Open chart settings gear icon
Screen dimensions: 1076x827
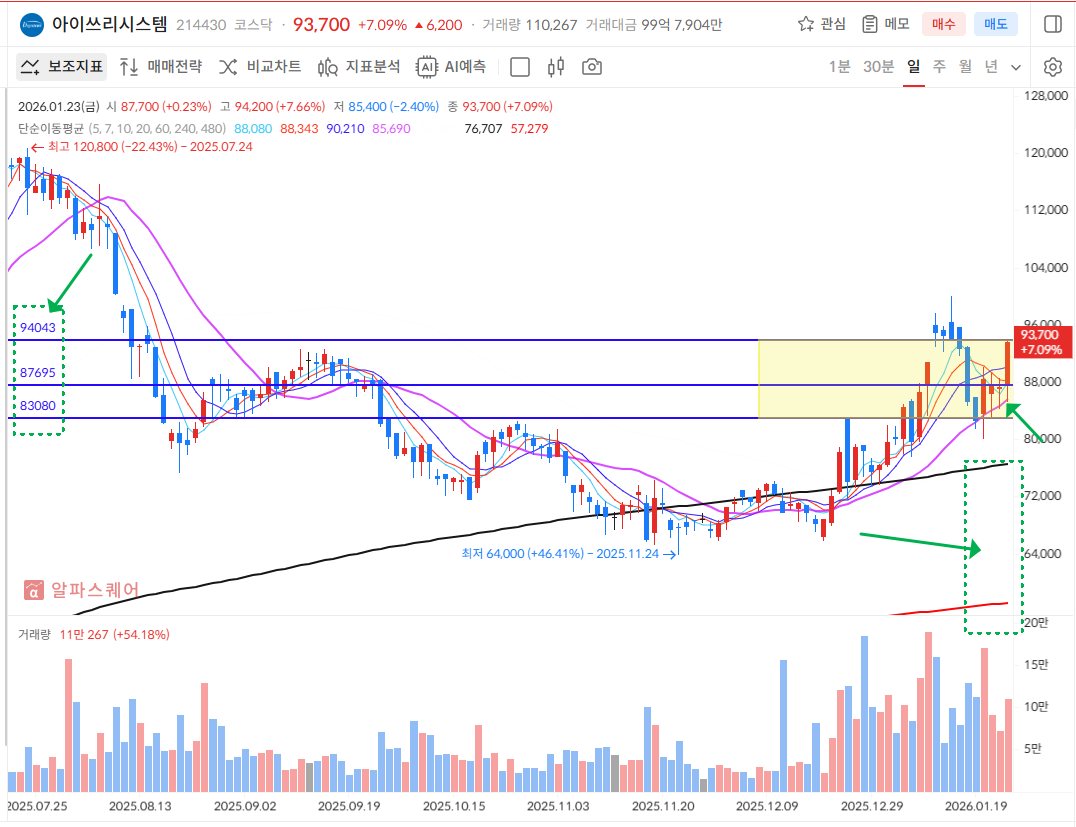(x=1052, y=67)
